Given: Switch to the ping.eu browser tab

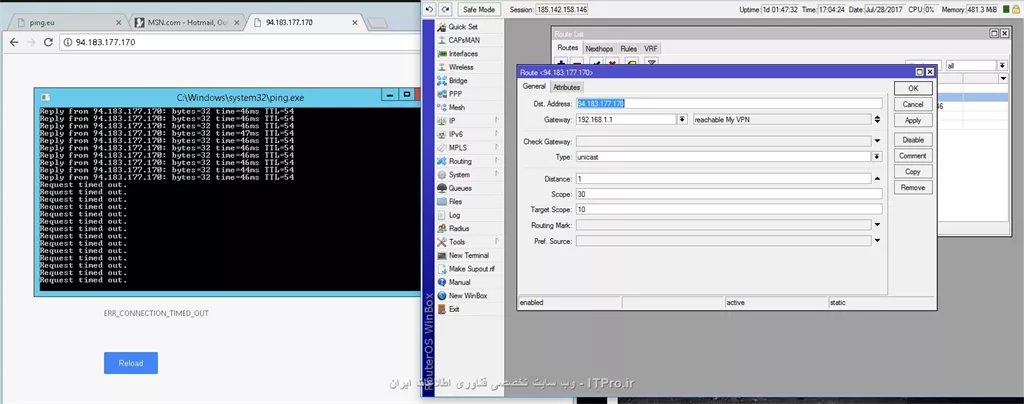Looking at the screenshot, I should click(69, 22).
